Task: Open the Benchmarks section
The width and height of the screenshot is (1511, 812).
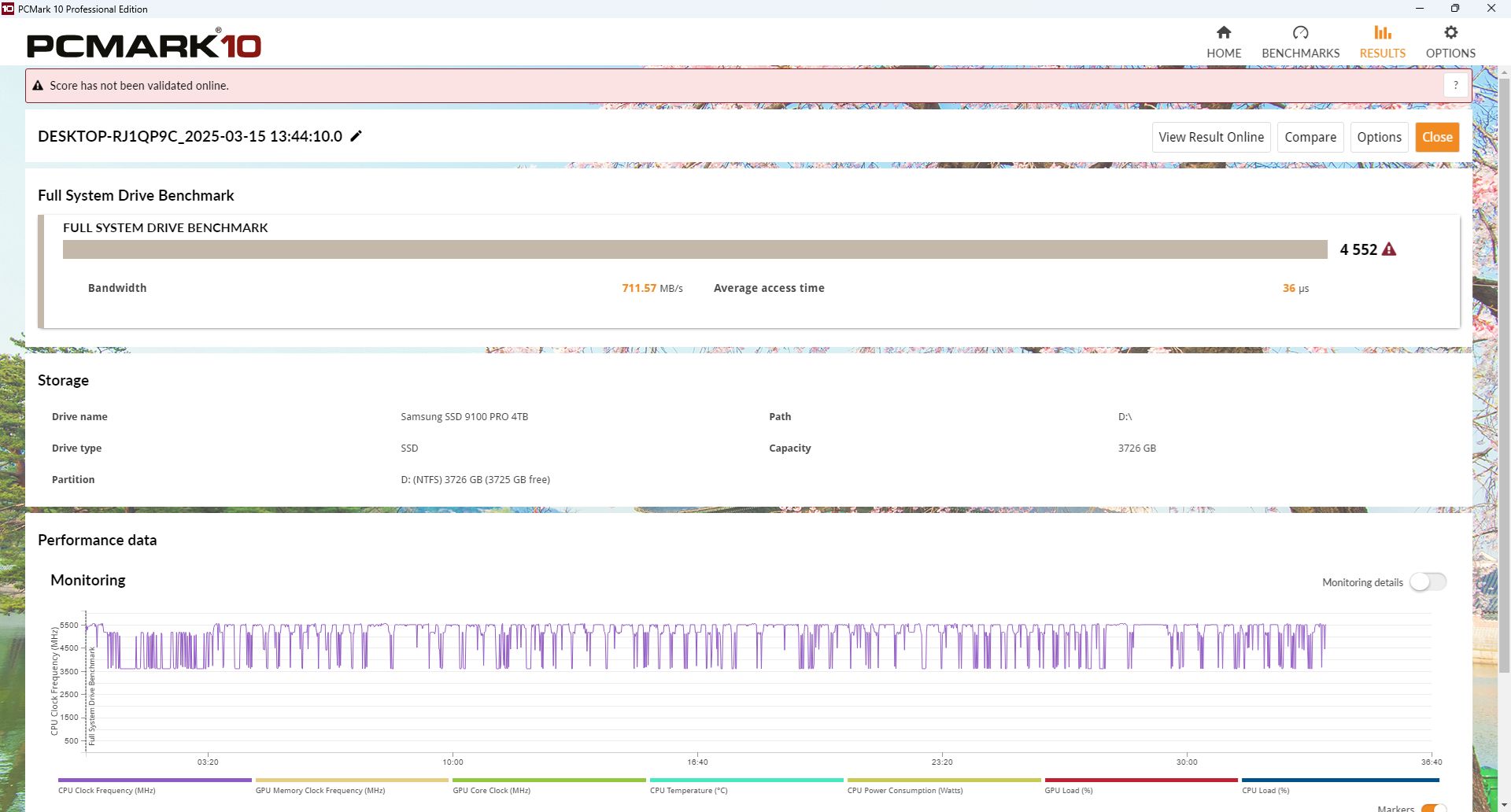Action: [1300, 42]
